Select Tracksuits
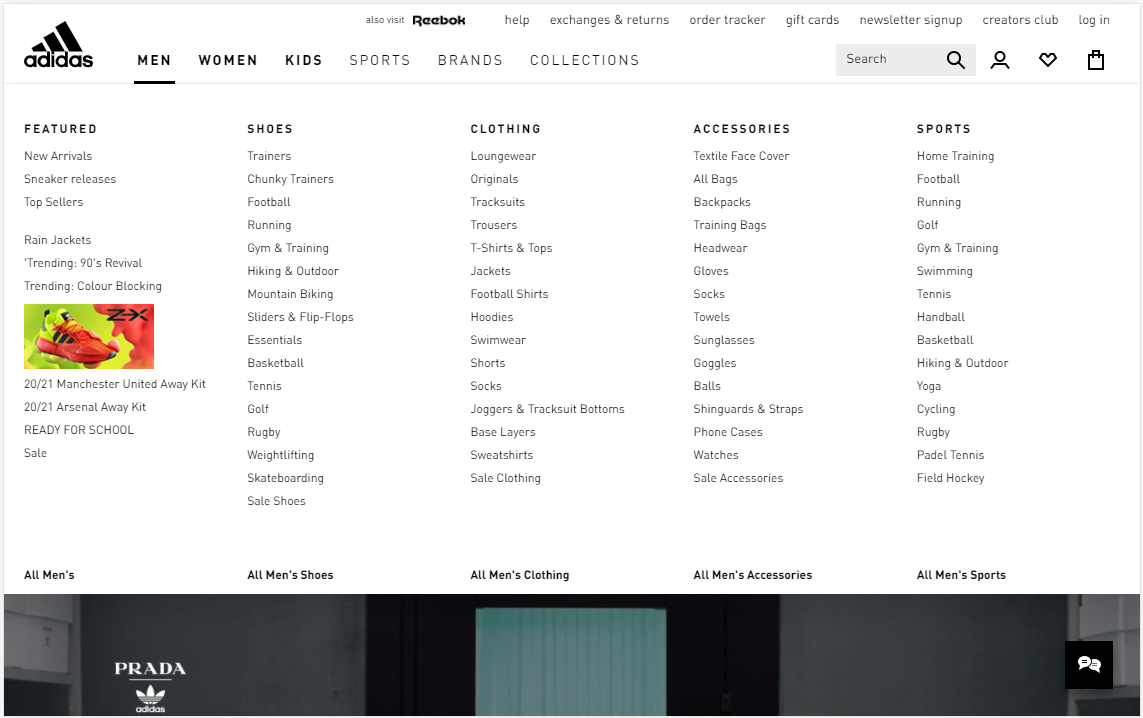Viewport: 1143px width, 718px height. point(498,202)
